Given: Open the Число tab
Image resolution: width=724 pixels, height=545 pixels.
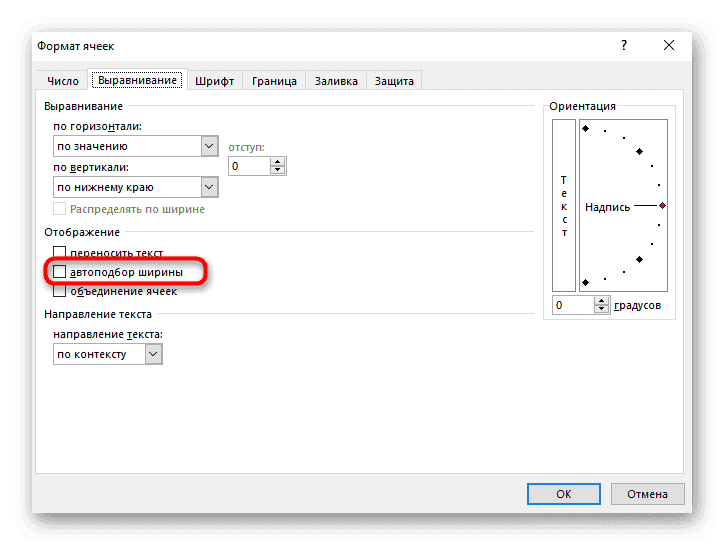Looking at the screenshot, I should click(62, 81).
